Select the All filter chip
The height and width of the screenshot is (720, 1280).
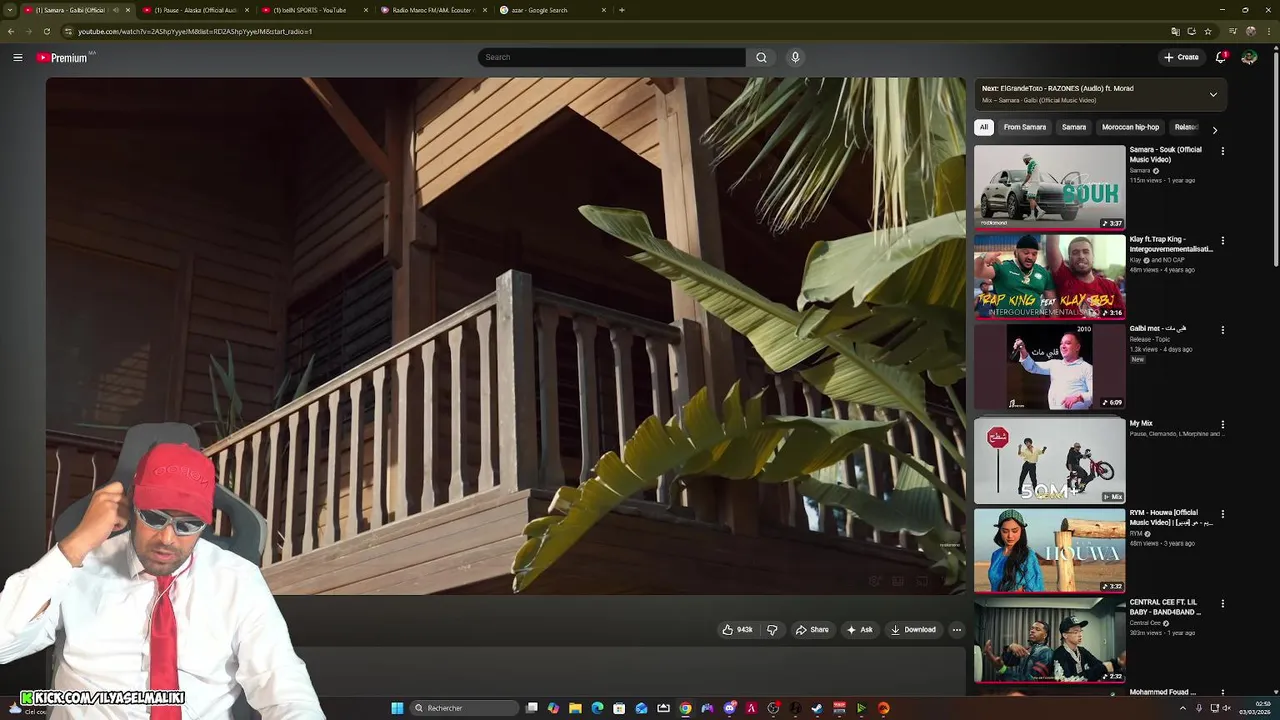pyautogui.click(x=984, y=127)
